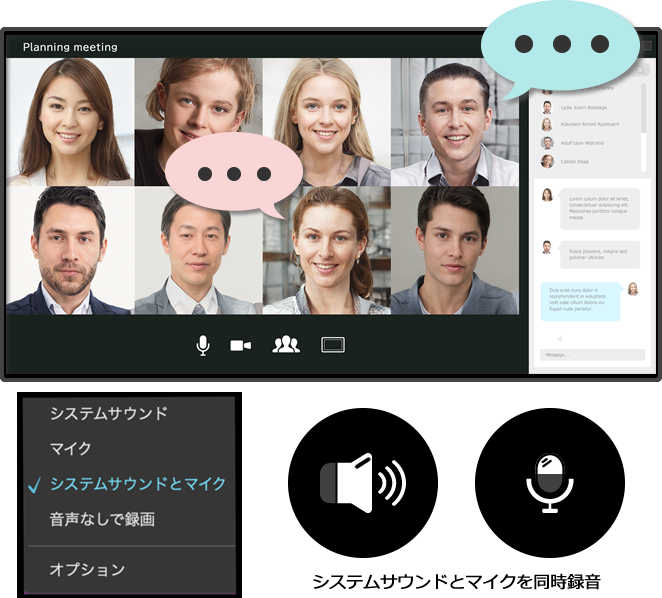Click the avatar beside the Fusce posuere message

point(547,247)
